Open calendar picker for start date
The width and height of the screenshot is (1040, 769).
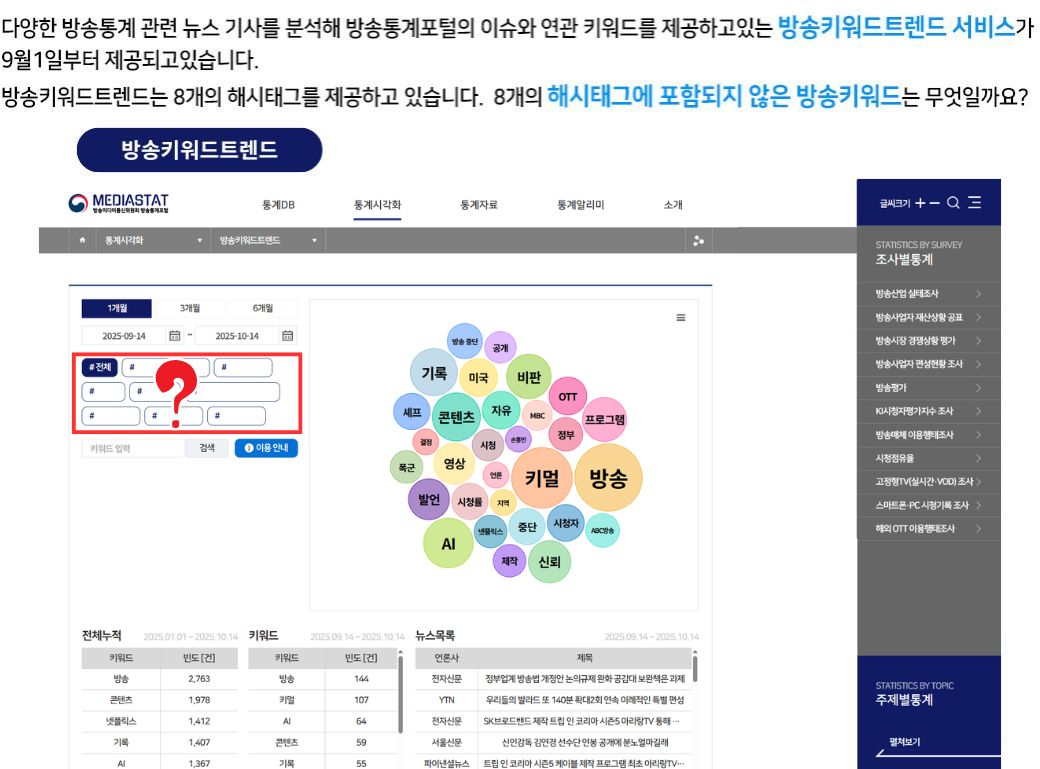tap(174, 336)
